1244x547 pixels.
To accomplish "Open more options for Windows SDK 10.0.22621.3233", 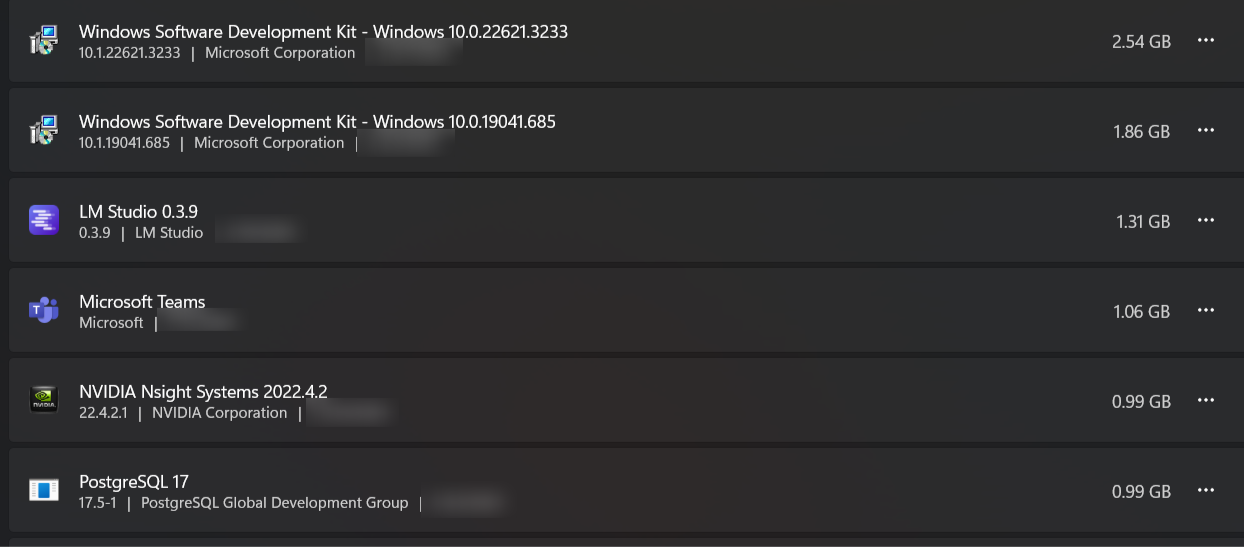I will [x=1205, y=41].
